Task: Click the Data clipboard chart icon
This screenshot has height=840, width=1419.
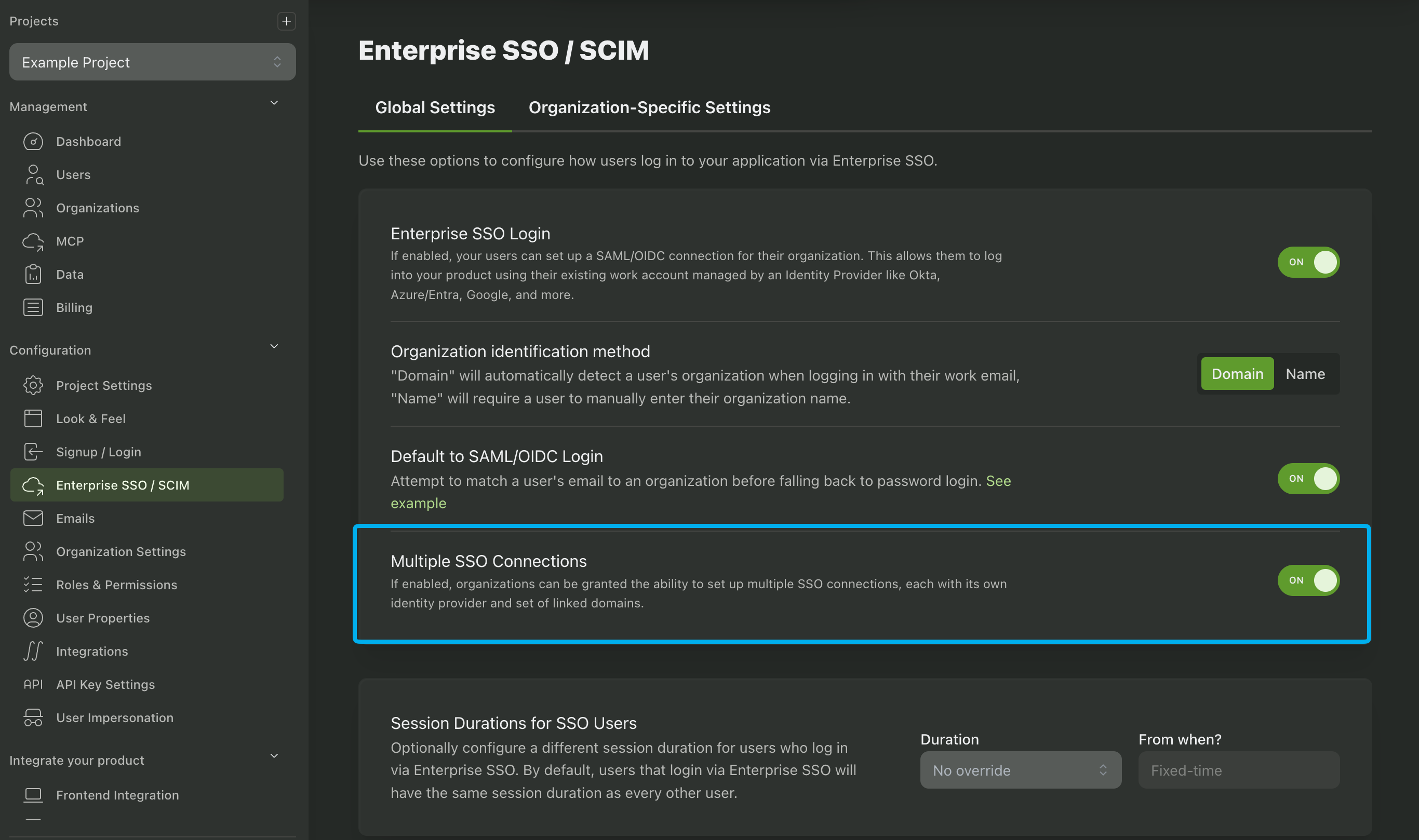Action: coord(33,275)
